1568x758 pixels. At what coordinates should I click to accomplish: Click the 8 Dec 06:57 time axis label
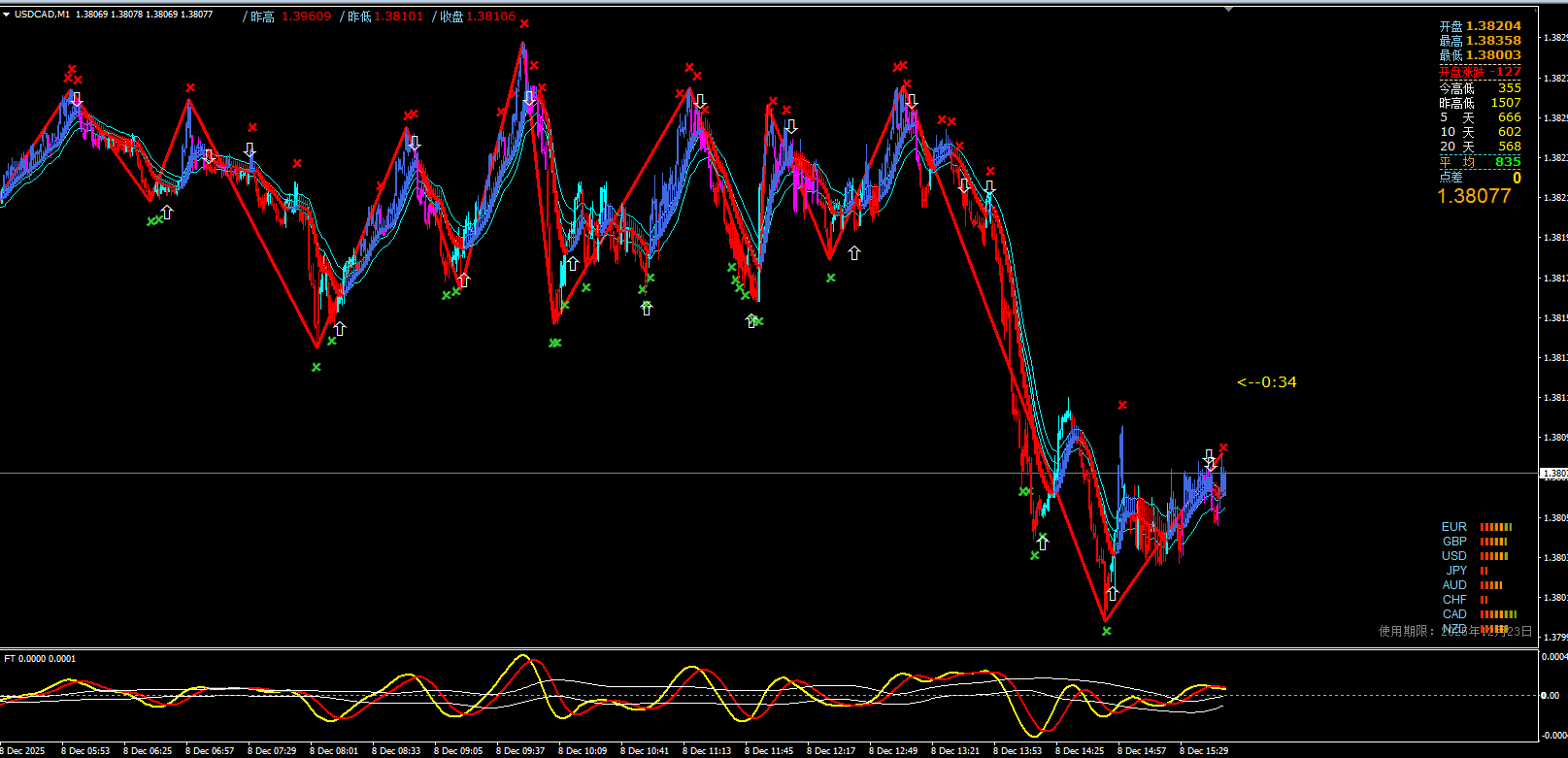point(210,750)
